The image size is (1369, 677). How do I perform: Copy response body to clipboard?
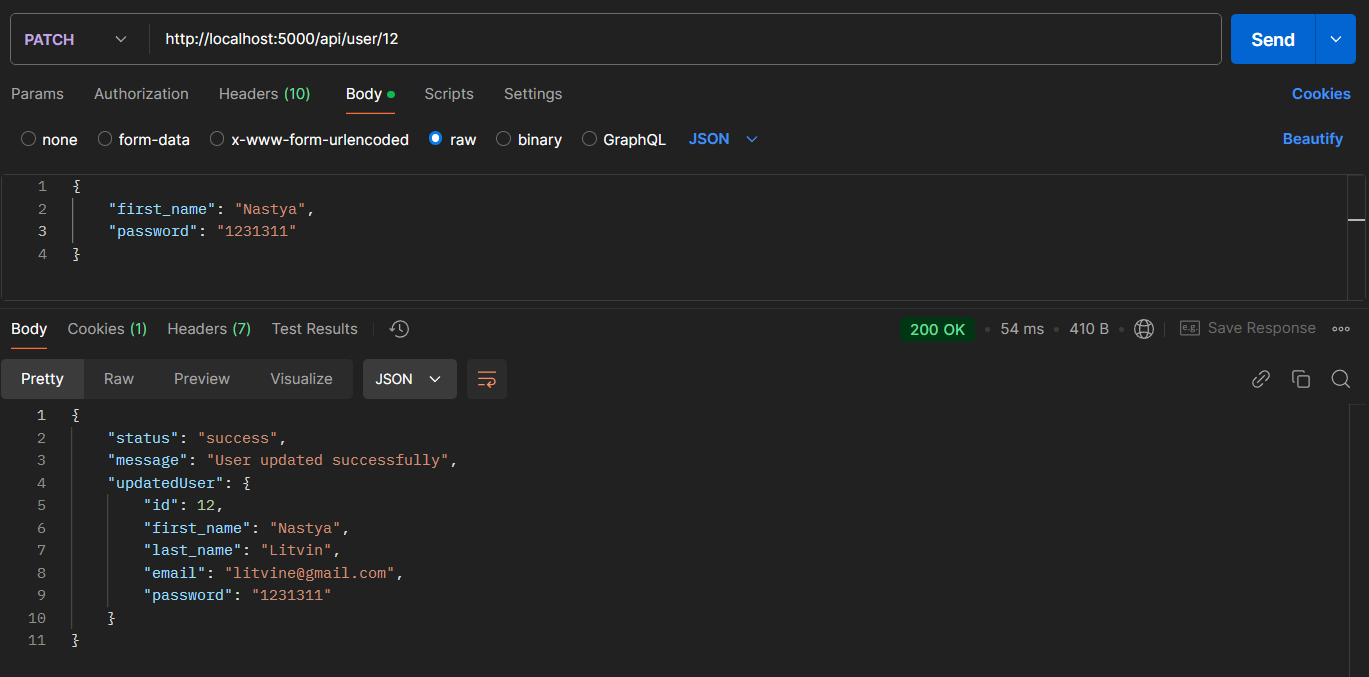(x=1301, y=379)
